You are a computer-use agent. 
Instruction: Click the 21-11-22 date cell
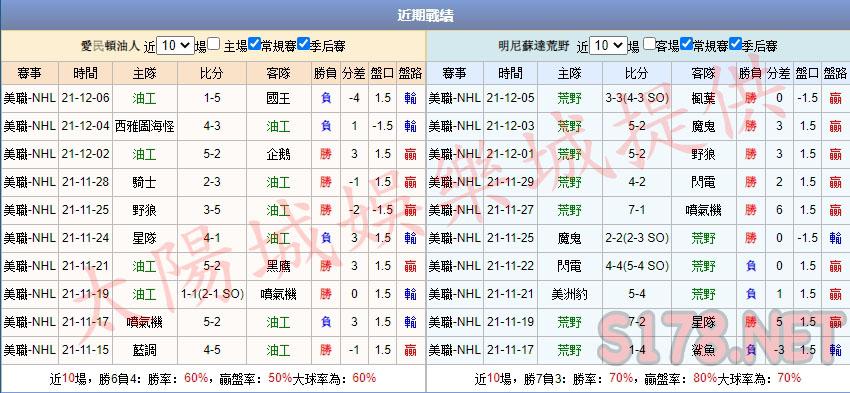[x=510, y=266]
